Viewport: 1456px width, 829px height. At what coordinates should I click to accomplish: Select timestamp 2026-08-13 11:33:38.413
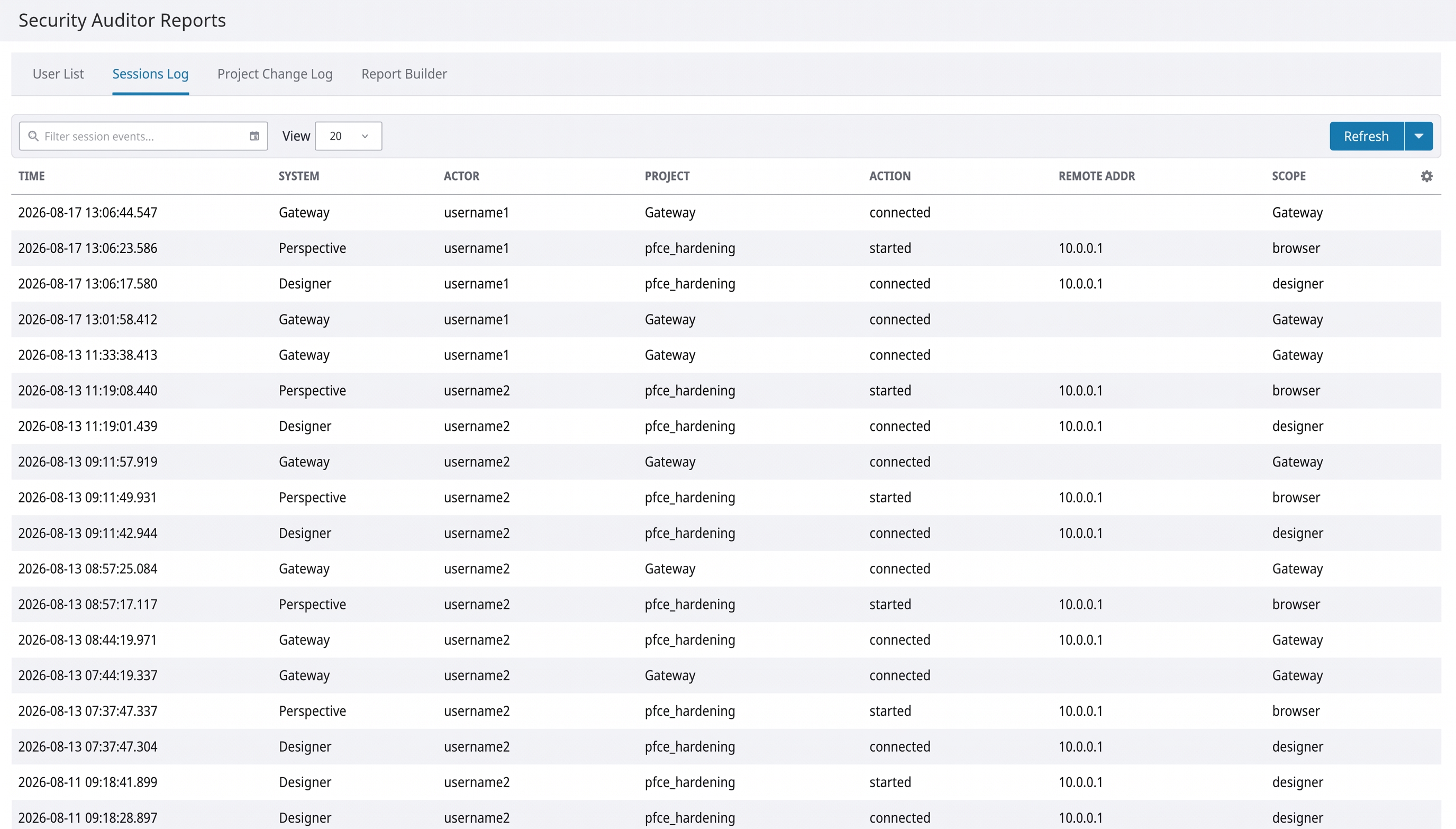88,355
